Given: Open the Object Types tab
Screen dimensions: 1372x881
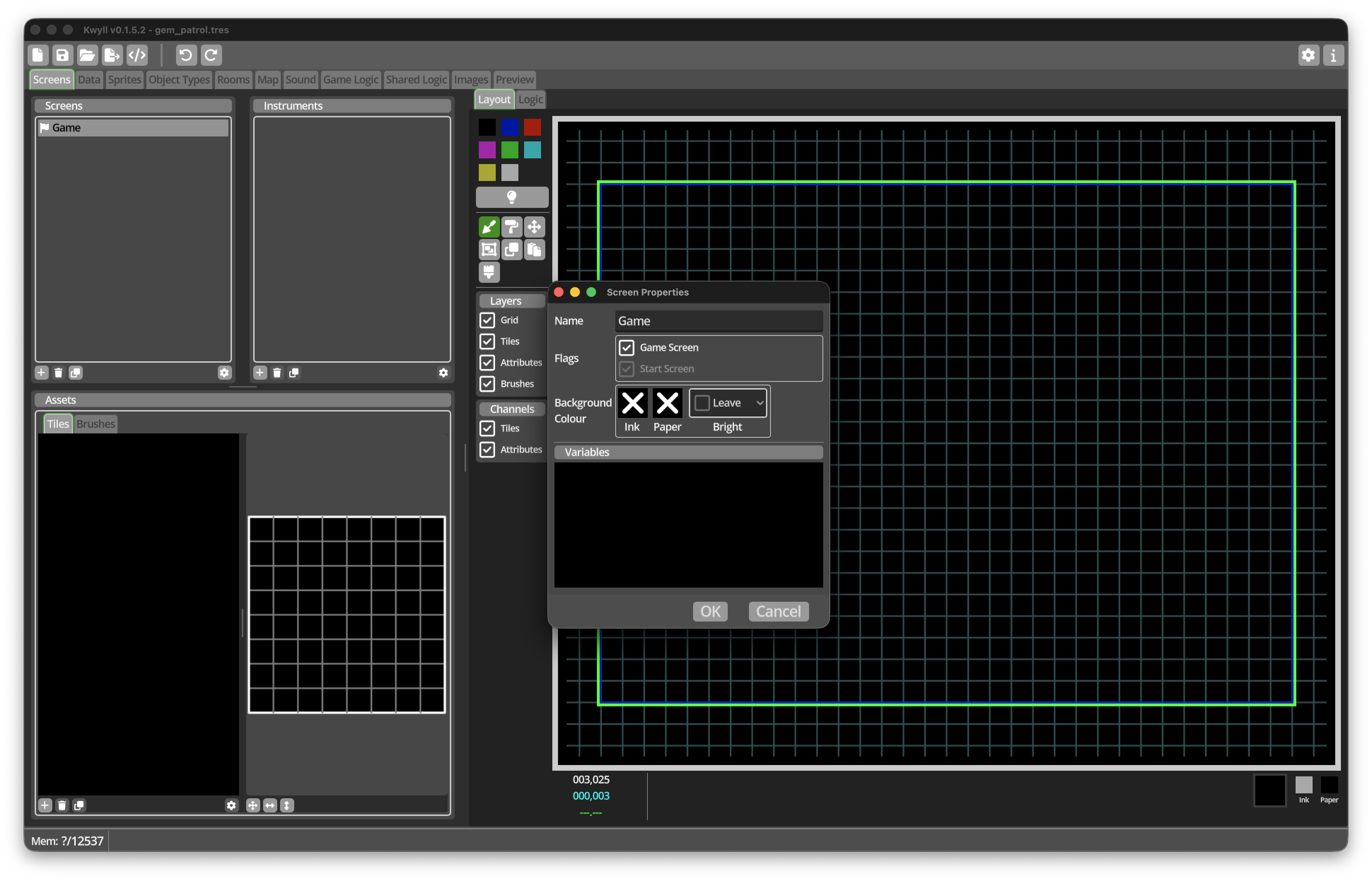Looking at the screenshot, I should click(179, 80).
